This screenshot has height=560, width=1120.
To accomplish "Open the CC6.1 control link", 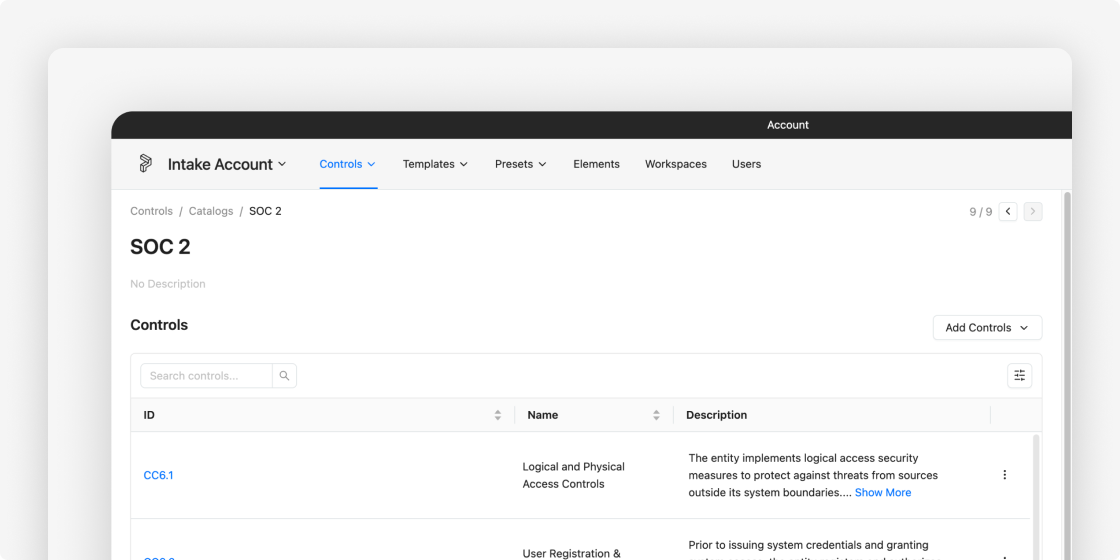I will [159, 475].
